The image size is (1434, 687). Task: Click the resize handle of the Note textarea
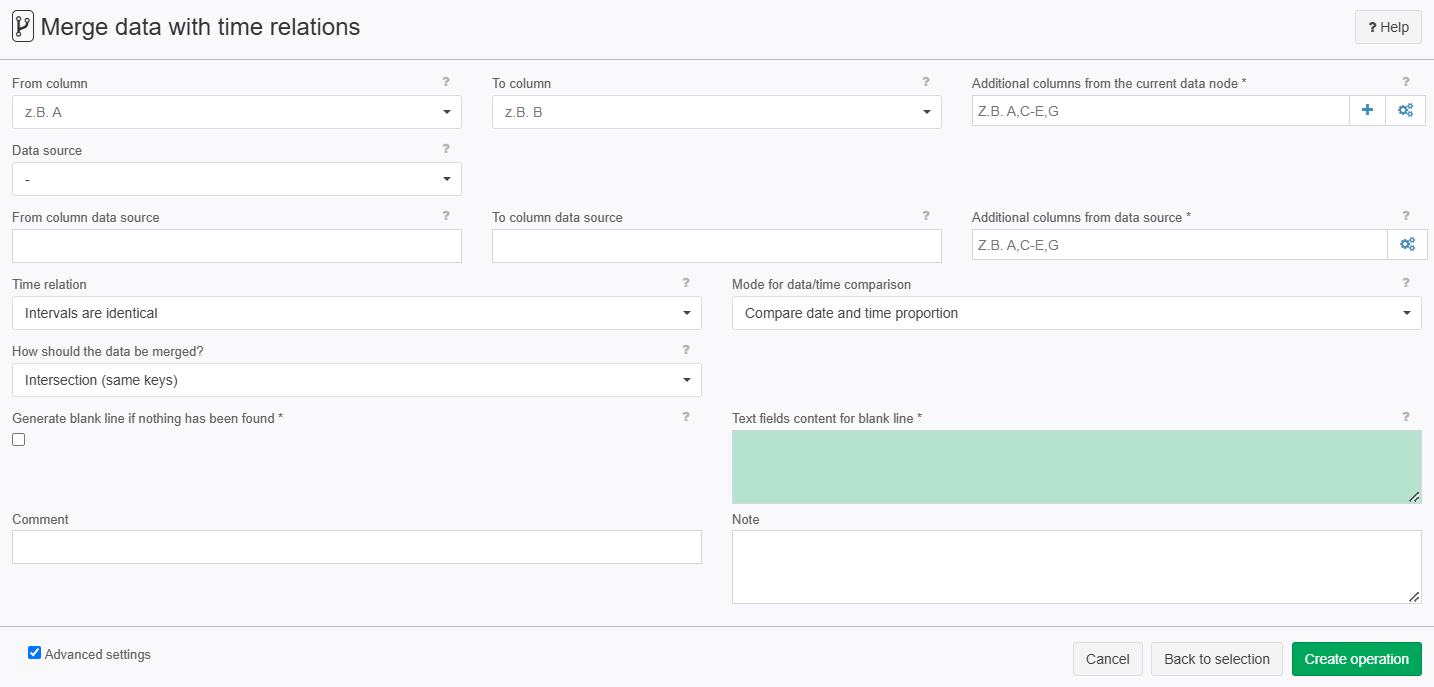coord(1414,597)
